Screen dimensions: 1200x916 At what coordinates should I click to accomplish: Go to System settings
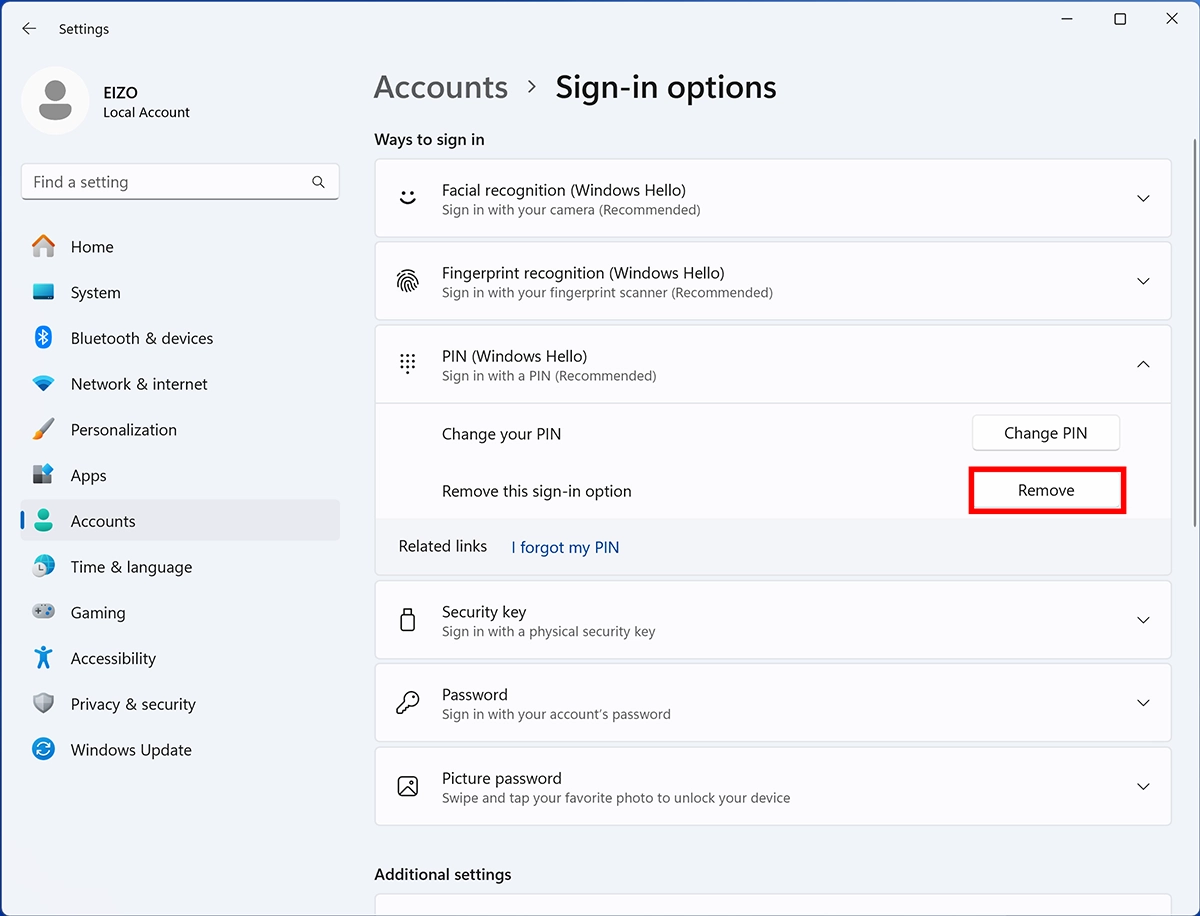(180, 293)
